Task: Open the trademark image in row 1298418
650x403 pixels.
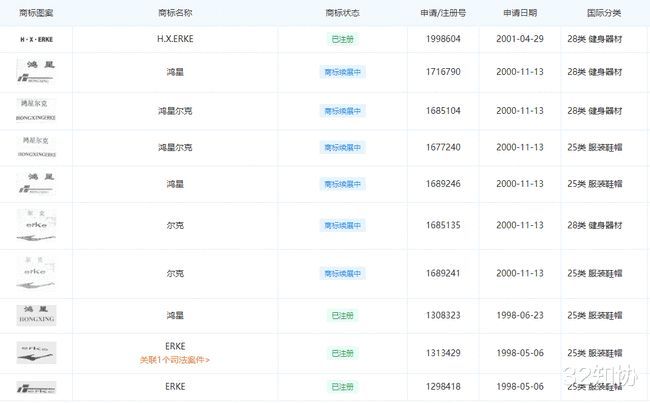Action: coord(36,387)
